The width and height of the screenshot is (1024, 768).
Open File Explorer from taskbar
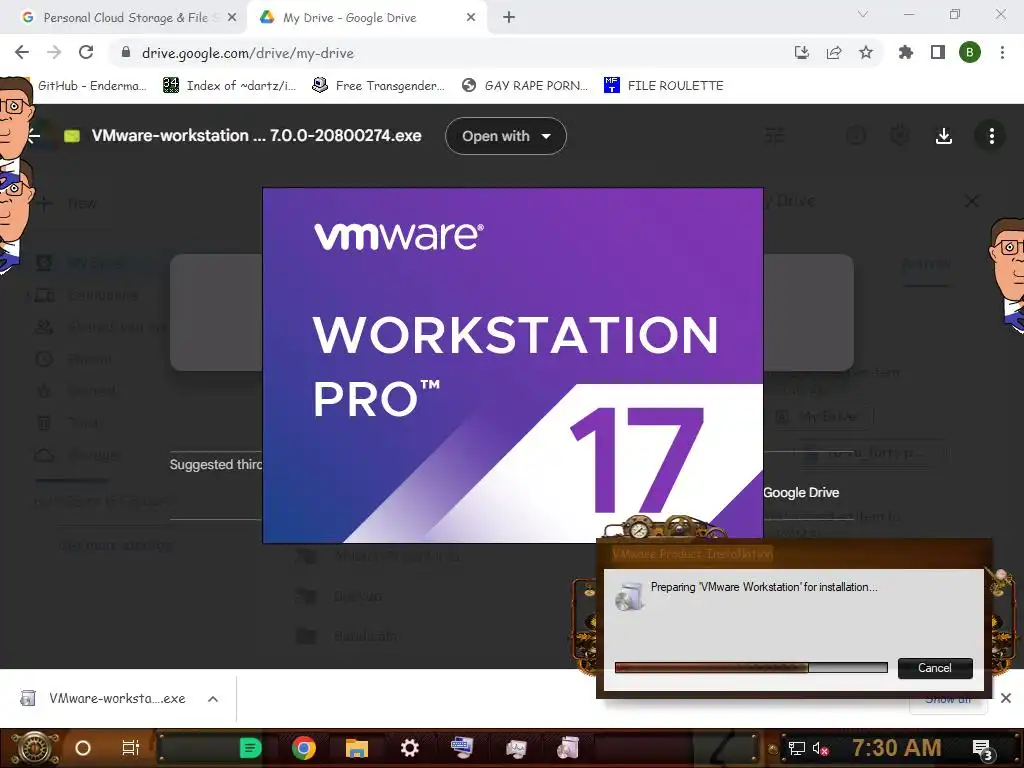[x=357, y=748]
